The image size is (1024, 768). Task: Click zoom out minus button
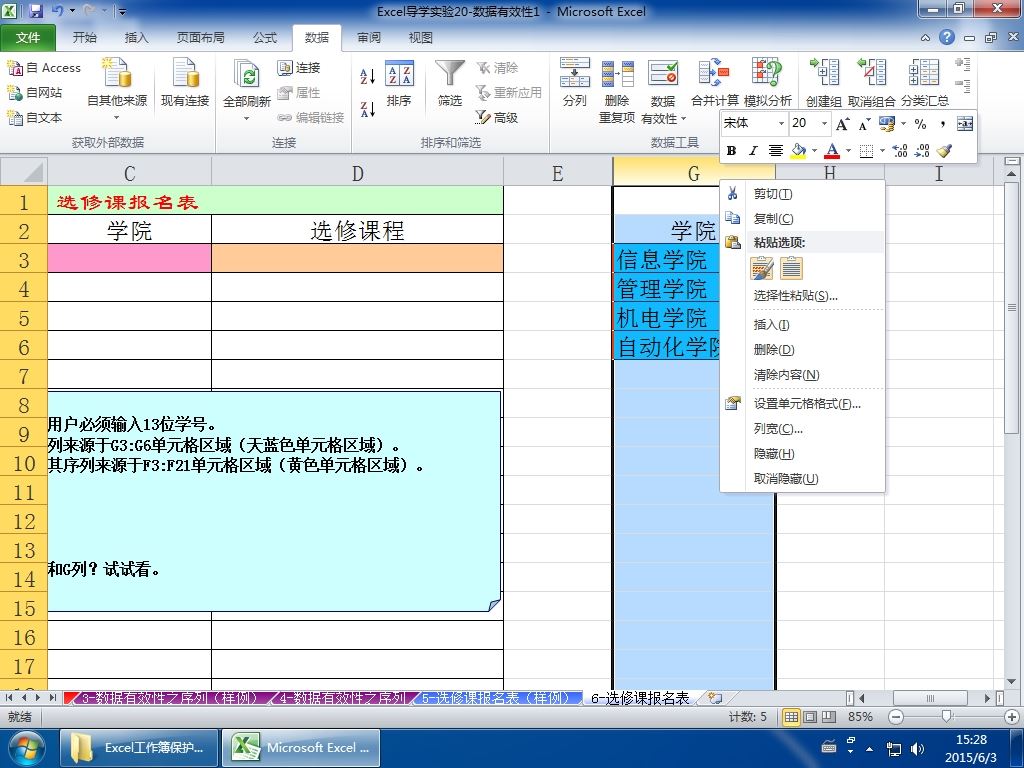click(x=897, y=717)
